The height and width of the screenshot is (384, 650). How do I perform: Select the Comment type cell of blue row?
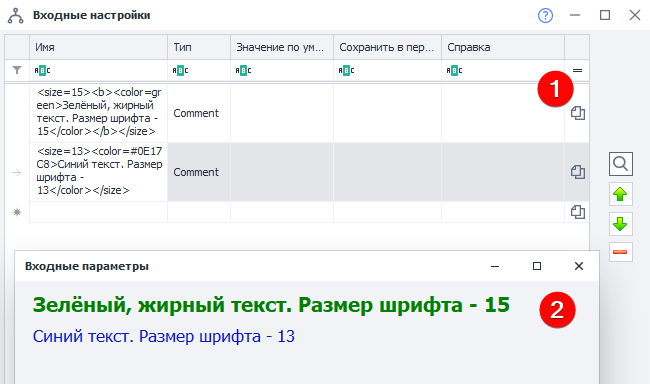pyautogui.click(x=199, y=172)
